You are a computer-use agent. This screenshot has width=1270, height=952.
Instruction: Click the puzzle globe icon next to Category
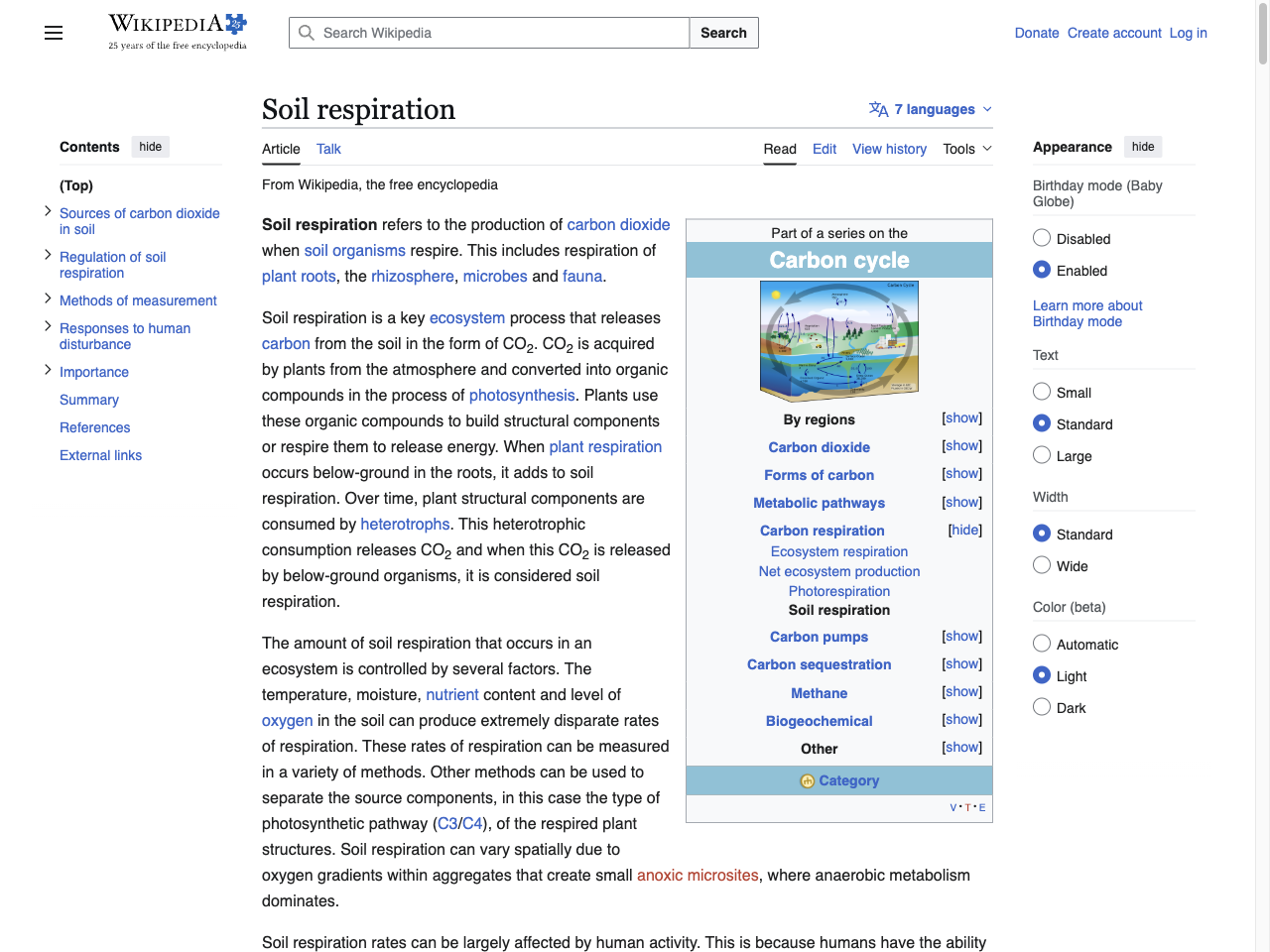806,780
